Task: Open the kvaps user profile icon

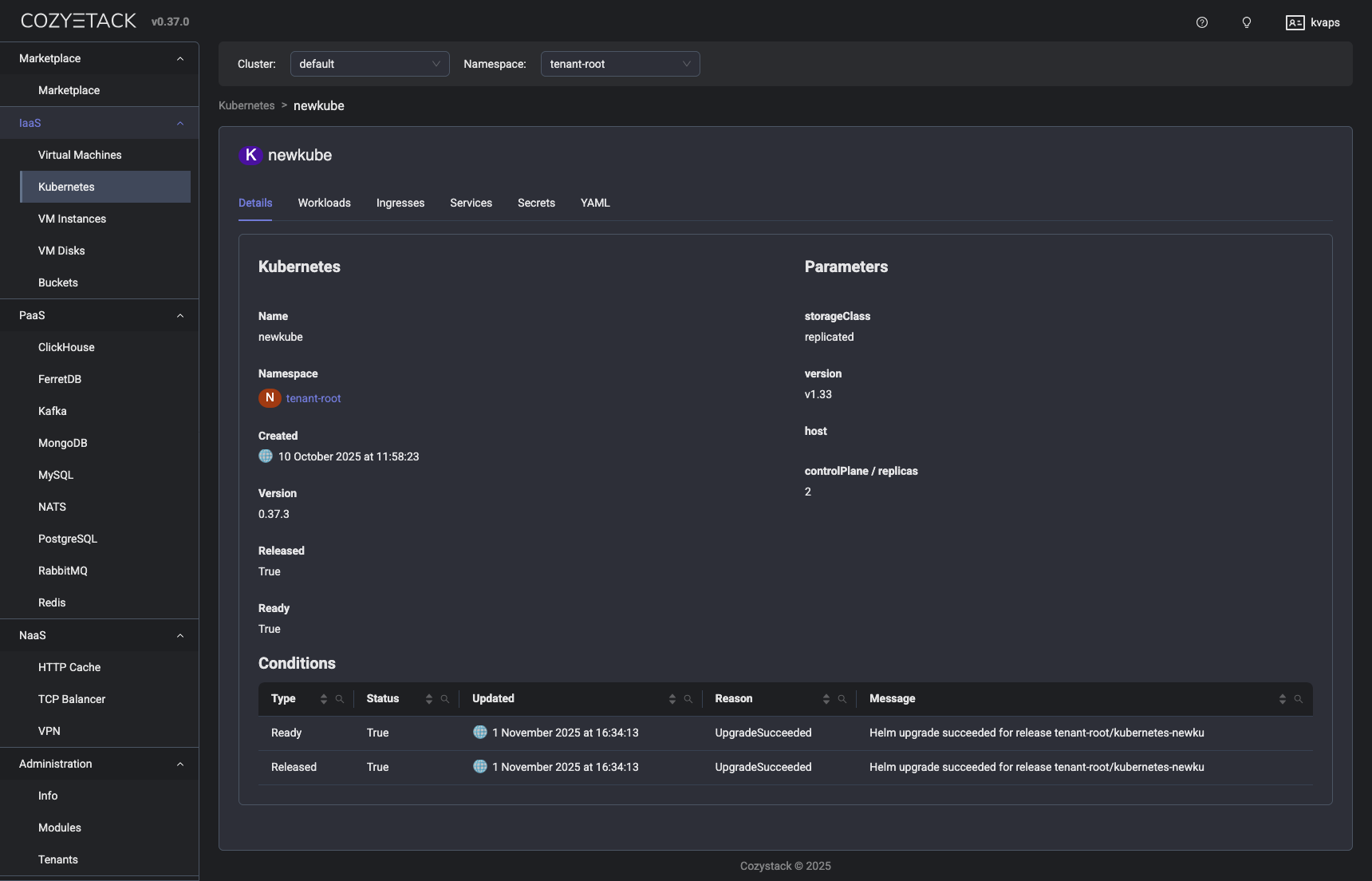Action: point(1296,22)
